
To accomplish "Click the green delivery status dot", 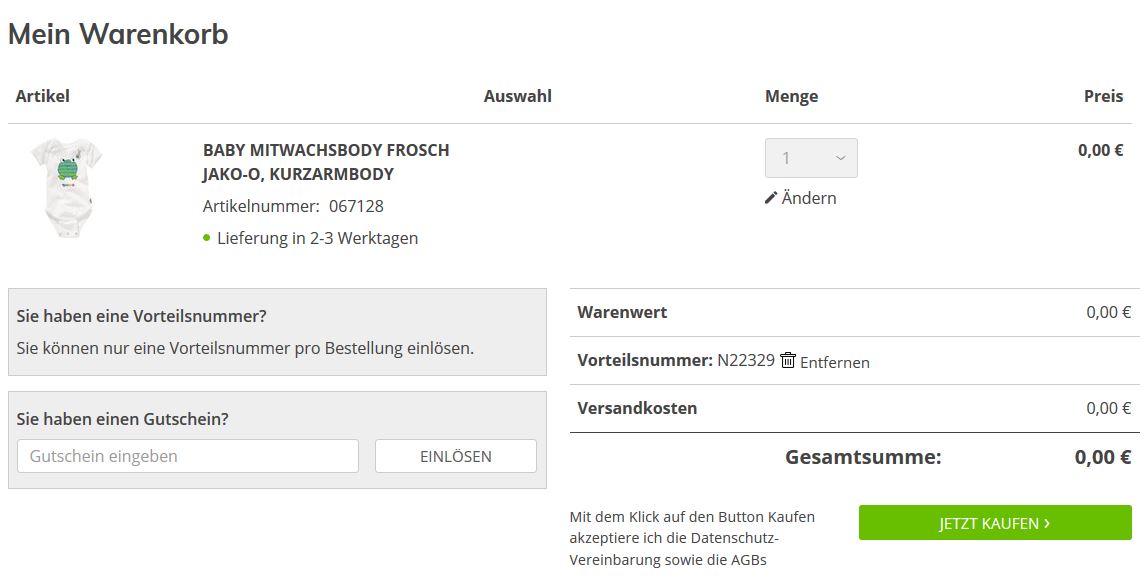I will tap(206, 237).
